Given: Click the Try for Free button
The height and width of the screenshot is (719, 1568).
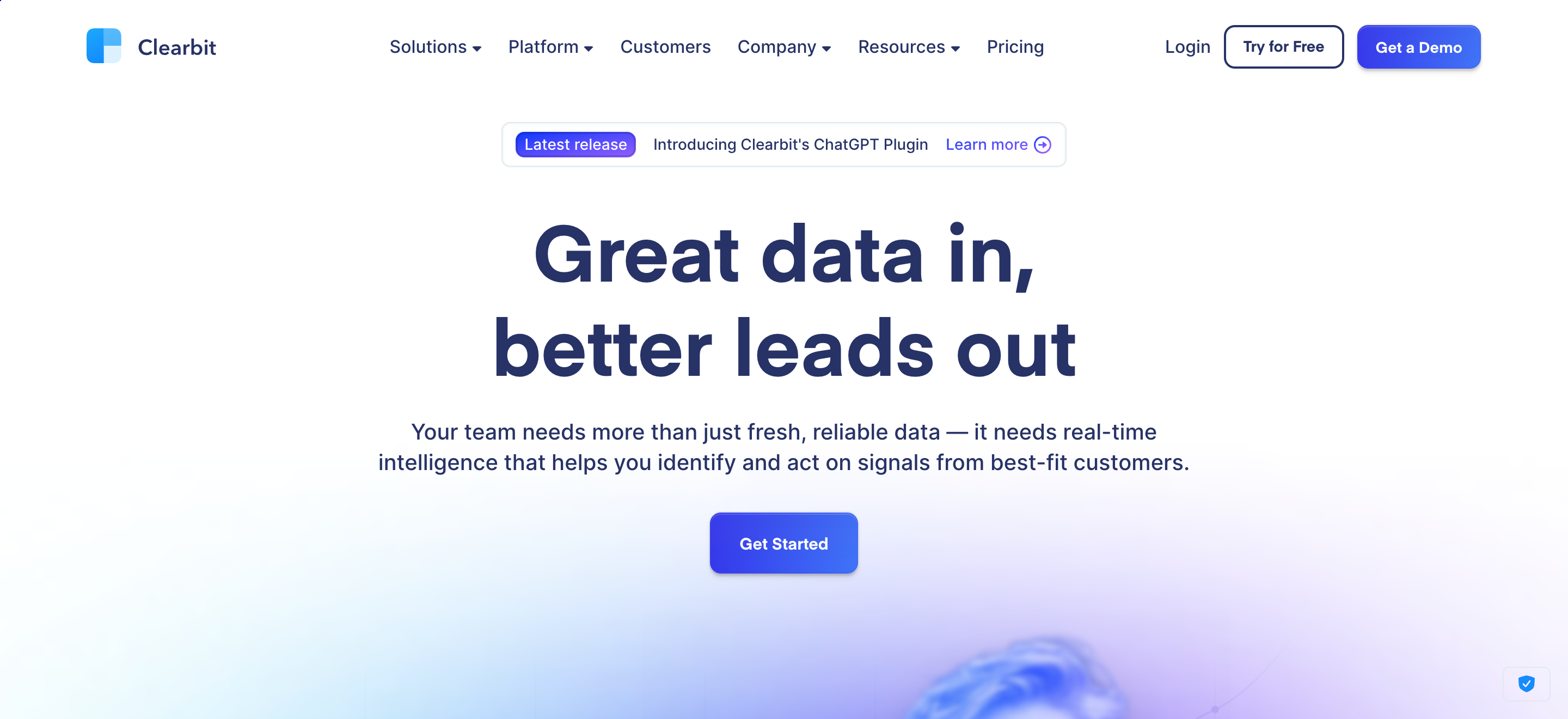Looking at the screenshot, I should 1283,47.
